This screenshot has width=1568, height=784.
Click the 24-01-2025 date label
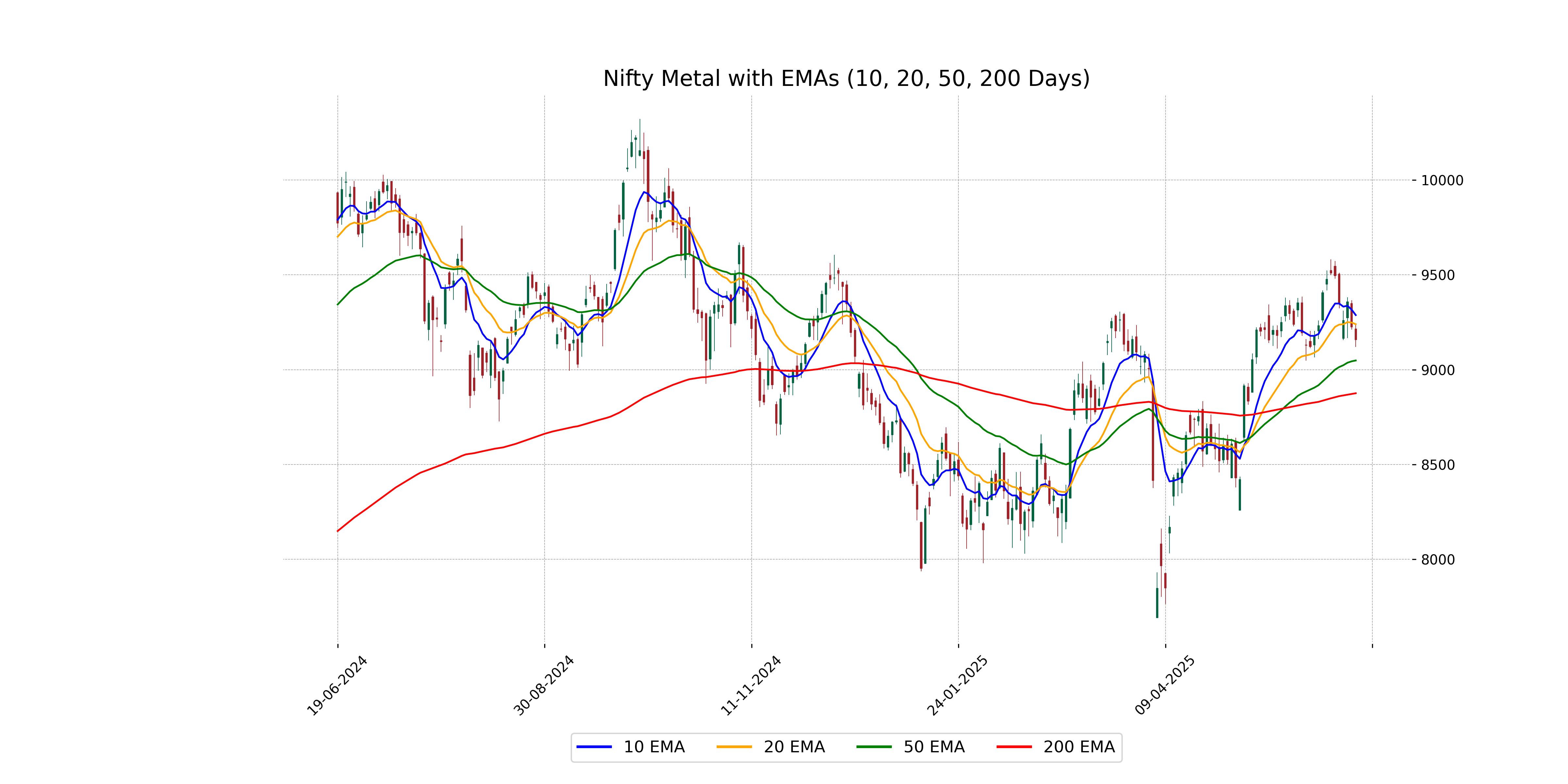click(957, 685)
